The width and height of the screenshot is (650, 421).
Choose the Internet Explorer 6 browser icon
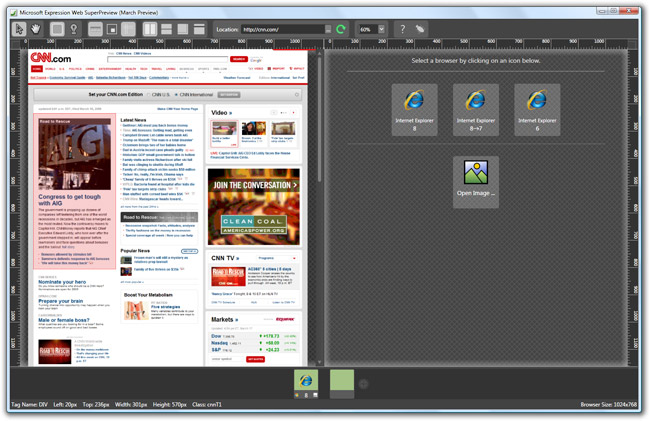pos(537,110)
